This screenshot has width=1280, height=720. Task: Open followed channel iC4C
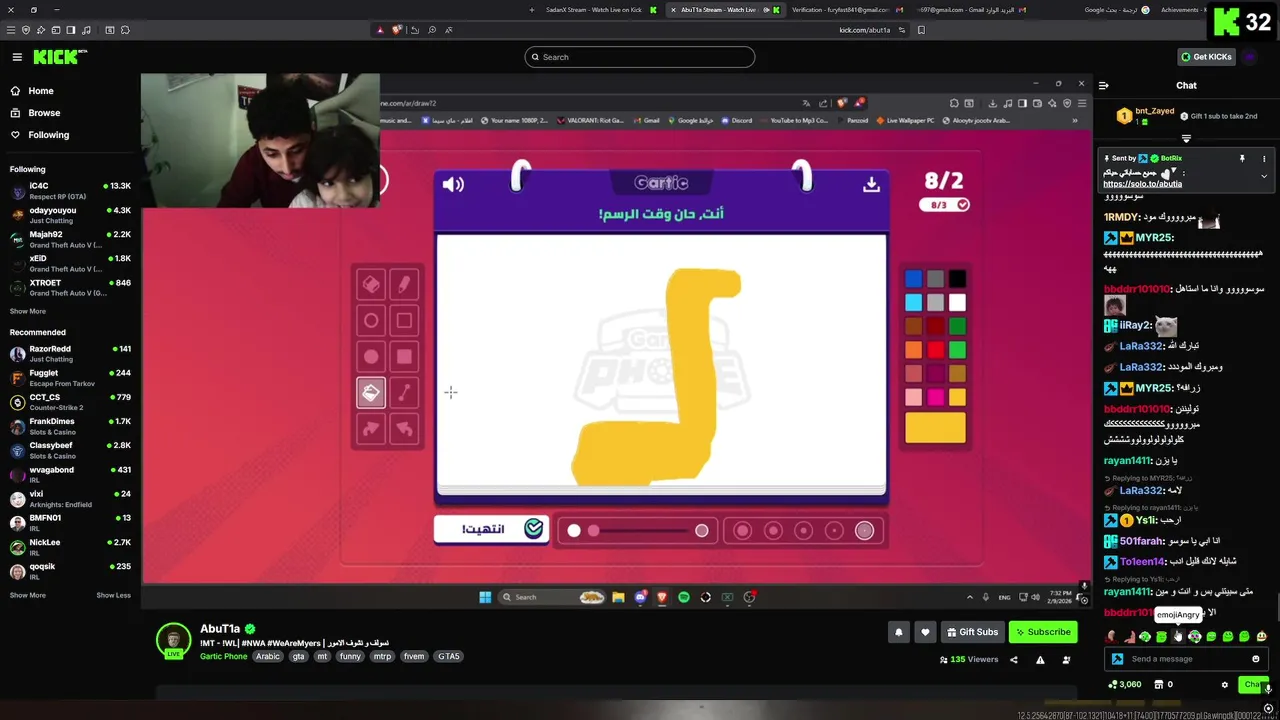tap(70, 190)
